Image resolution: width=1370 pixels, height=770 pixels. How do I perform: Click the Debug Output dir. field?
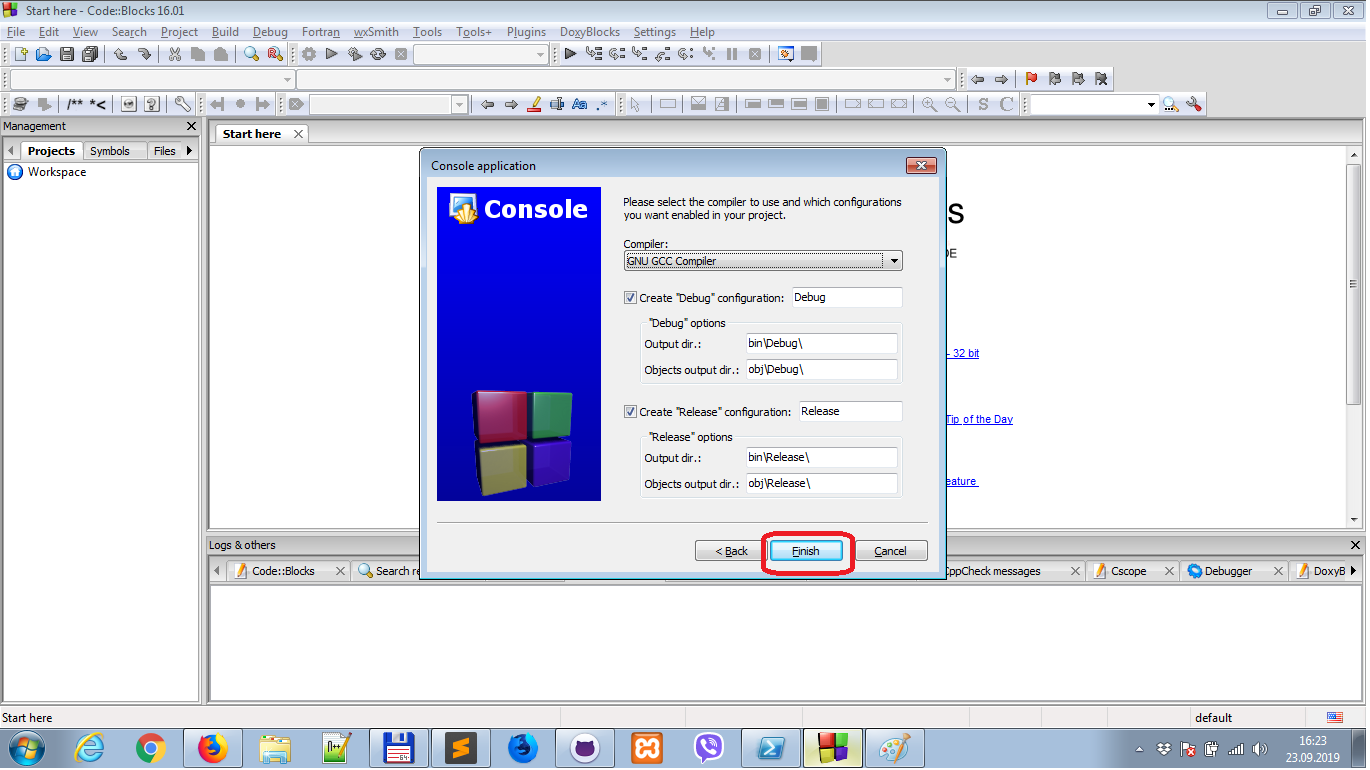(x=822, y=343)
